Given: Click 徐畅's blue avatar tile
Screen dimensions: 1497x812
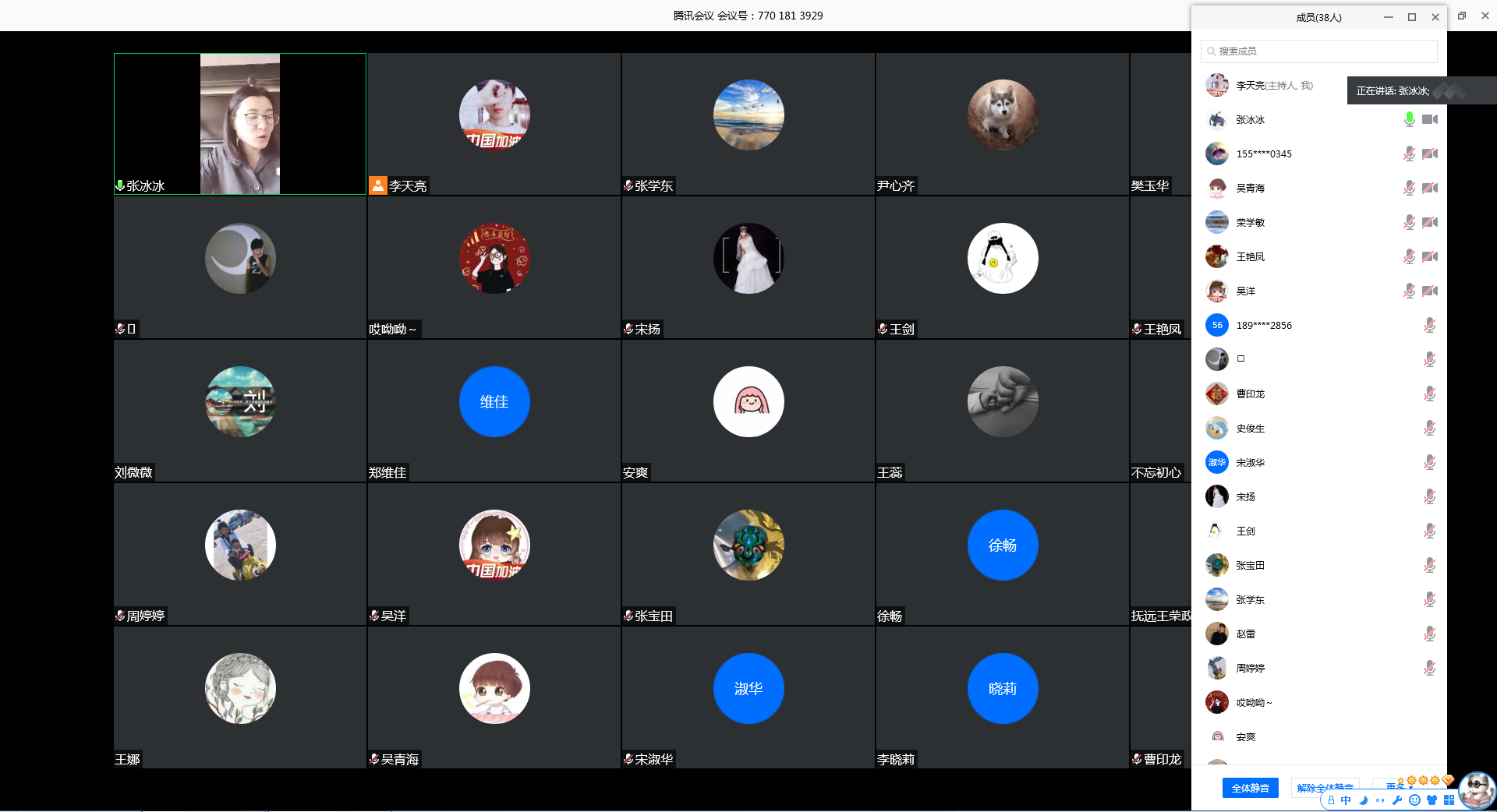Looking at the screenshot, I should (x=1003, y=545).
